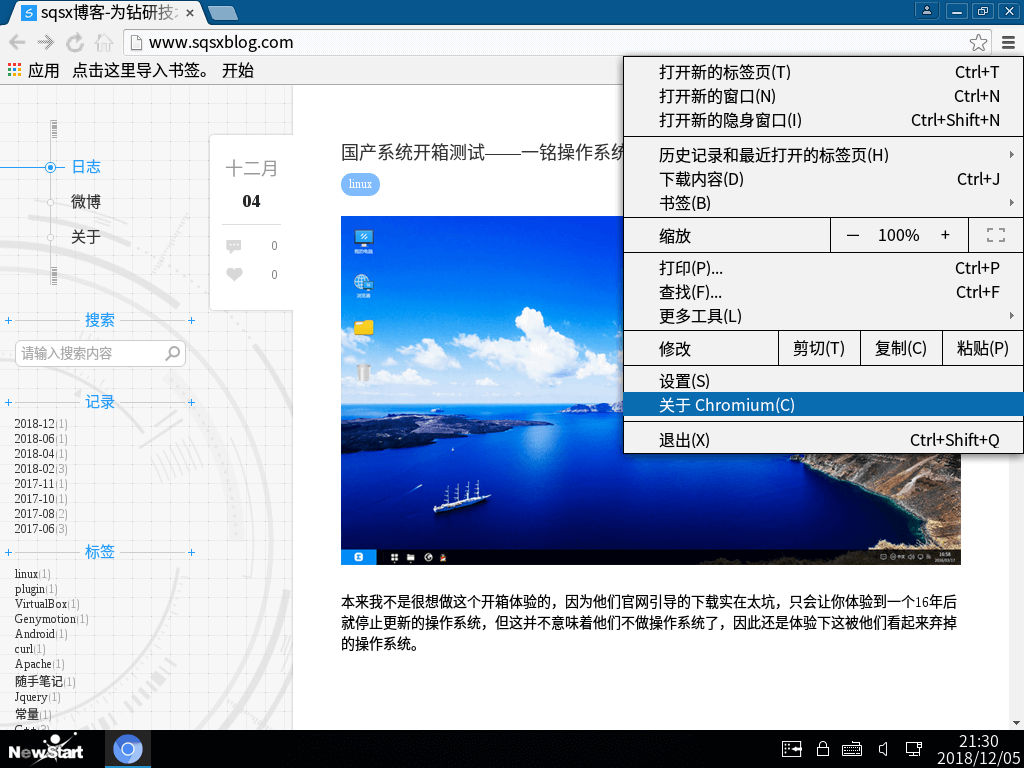Viewport: 1024px width, 768px height.
Task: Click the 粘贴(P) button
Action: [982, 348]
